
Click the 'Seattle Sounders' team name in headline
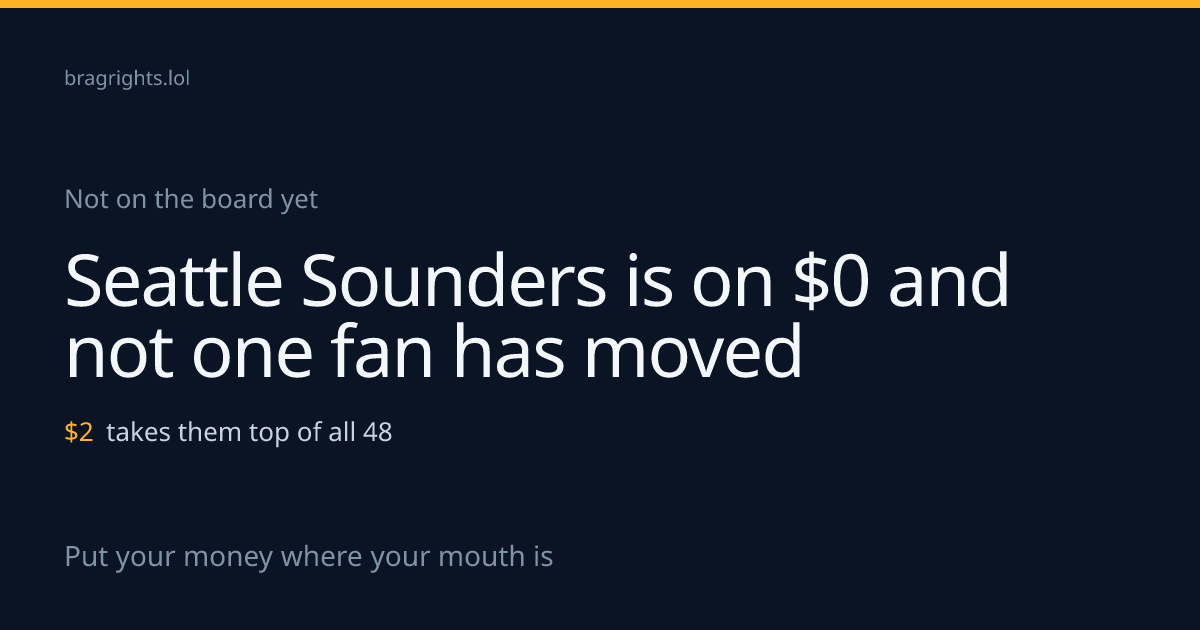[336, 282]
